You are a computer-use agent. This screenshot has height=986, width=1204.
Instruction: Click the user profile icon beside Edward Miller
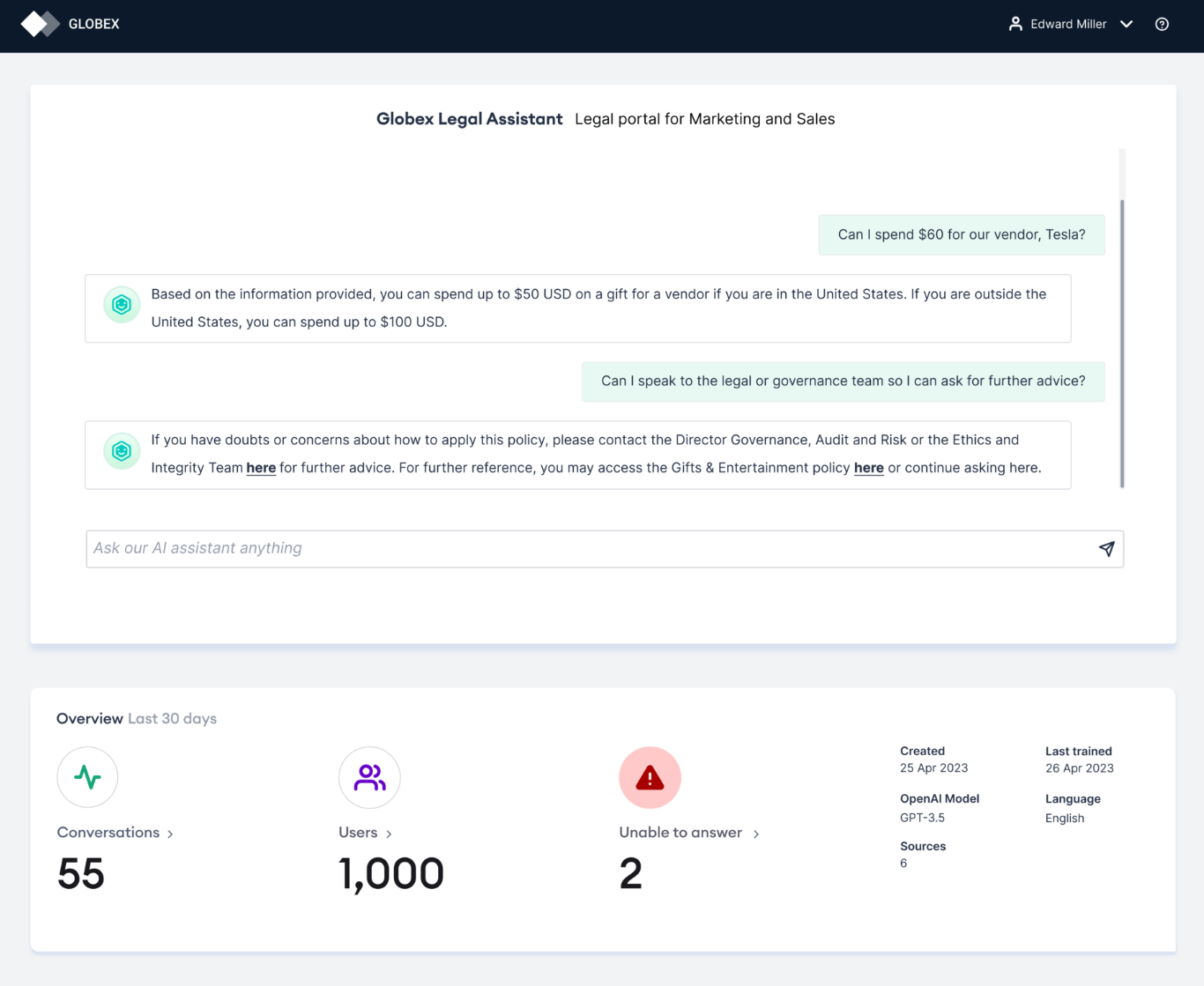click(x=1015, y=24)
